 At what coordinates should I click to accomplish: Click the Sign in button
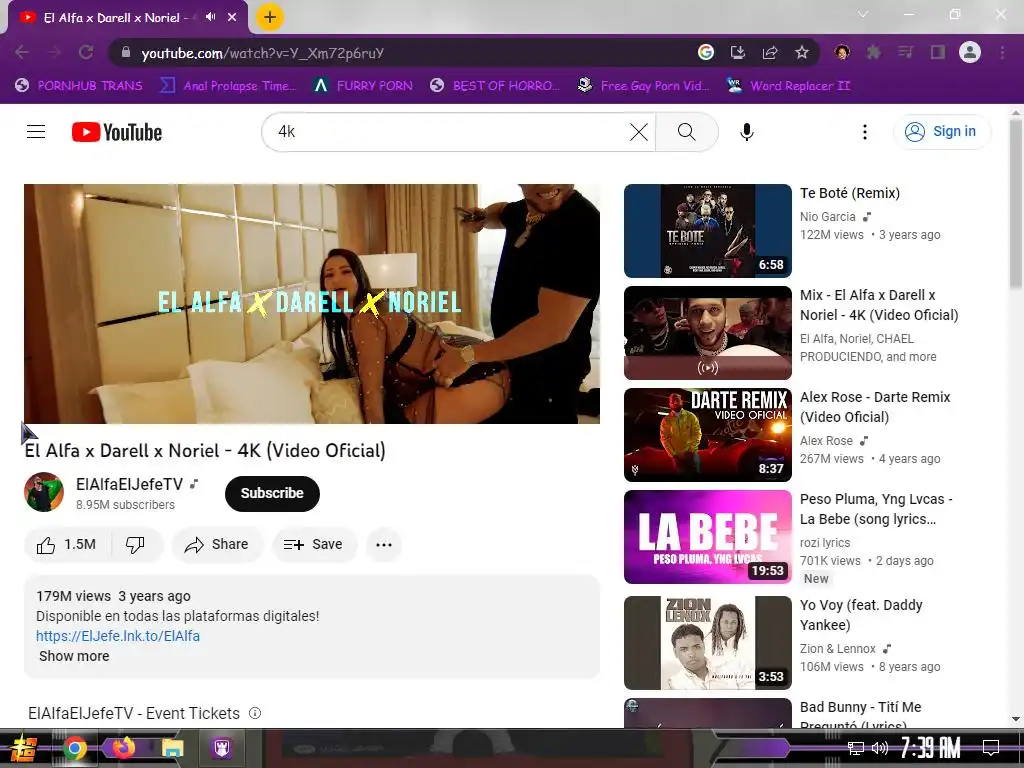(x=942, y=131)
